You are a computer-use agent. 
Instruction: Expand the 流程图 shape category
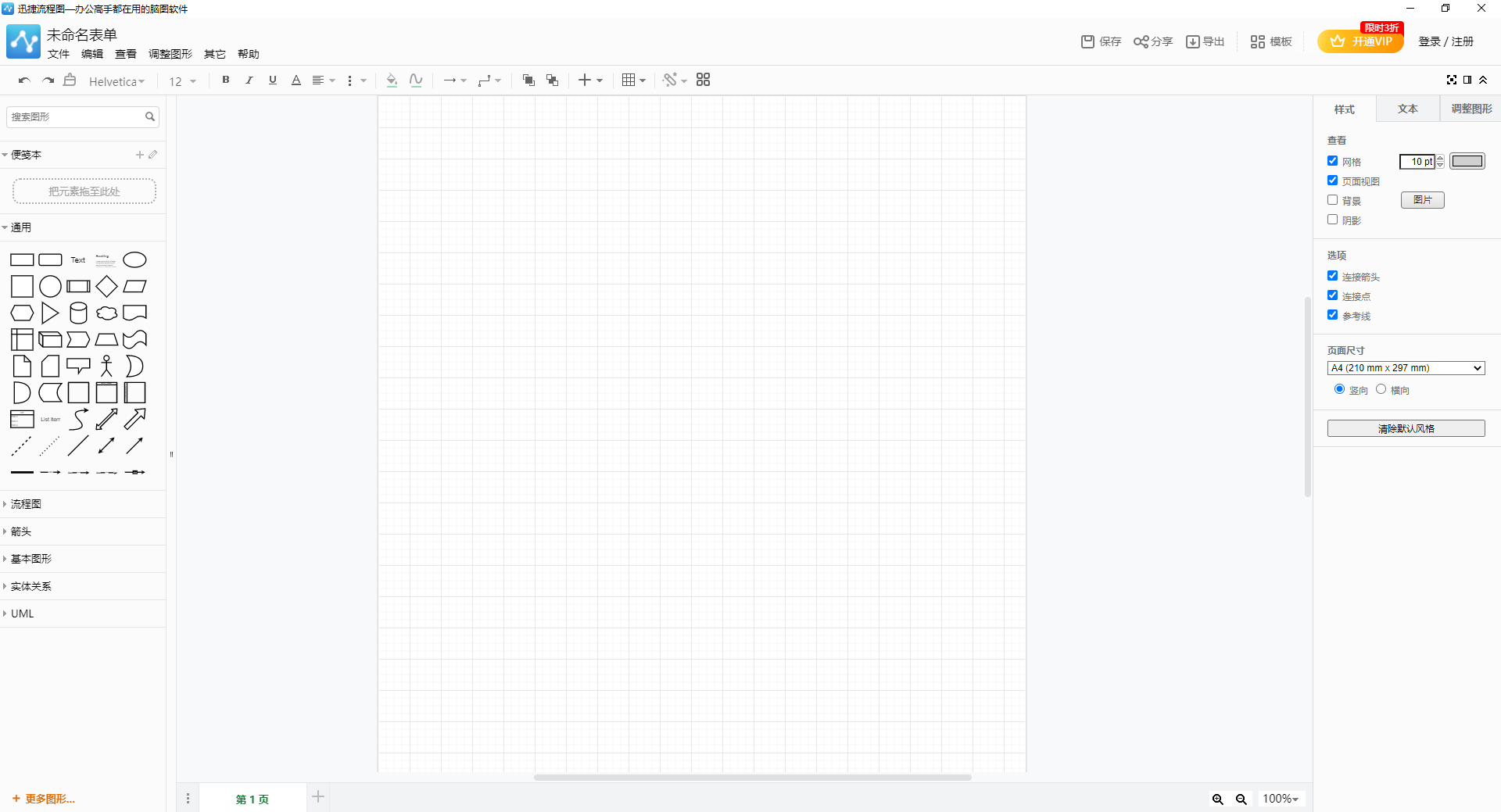(x=26, y=504)
